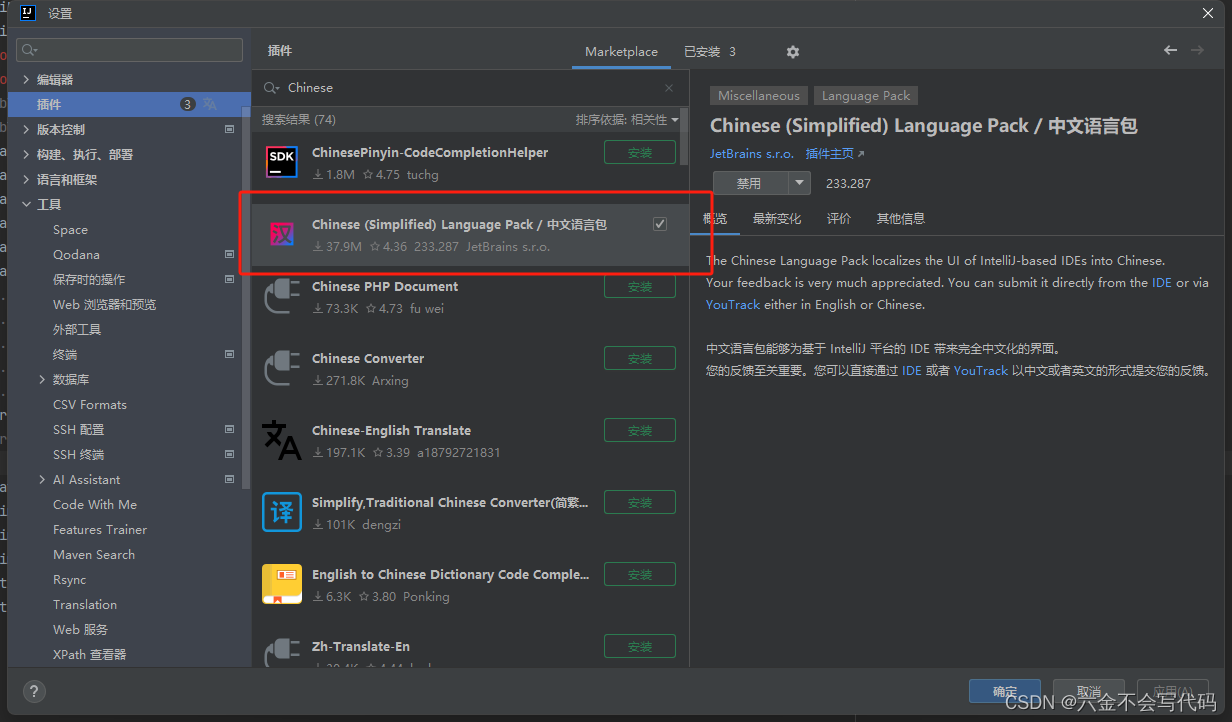Click the Chinese PHP Document plug icon
Image resolution: width=1232 pixels, height=722 pixels.
pyautogui.click(x=282, y=297)
